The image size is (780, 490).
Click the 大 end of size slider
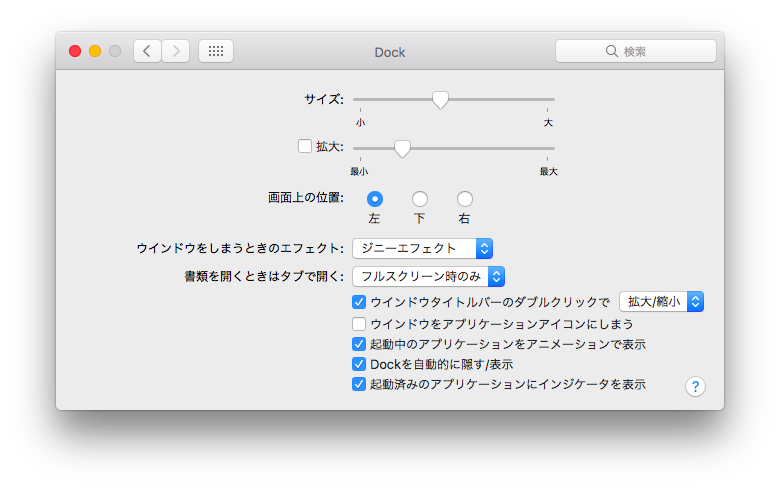pos(548,122)
